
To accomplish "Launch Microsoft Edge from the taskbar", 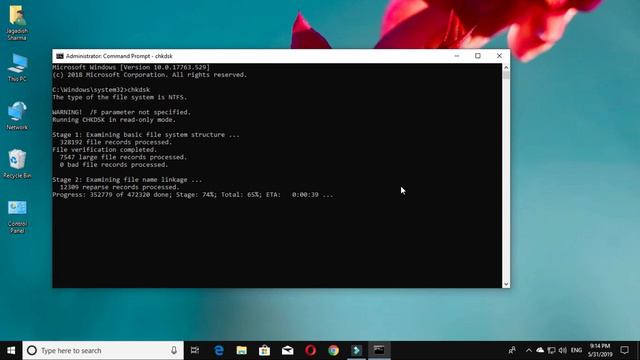I will tap(219, 351).
